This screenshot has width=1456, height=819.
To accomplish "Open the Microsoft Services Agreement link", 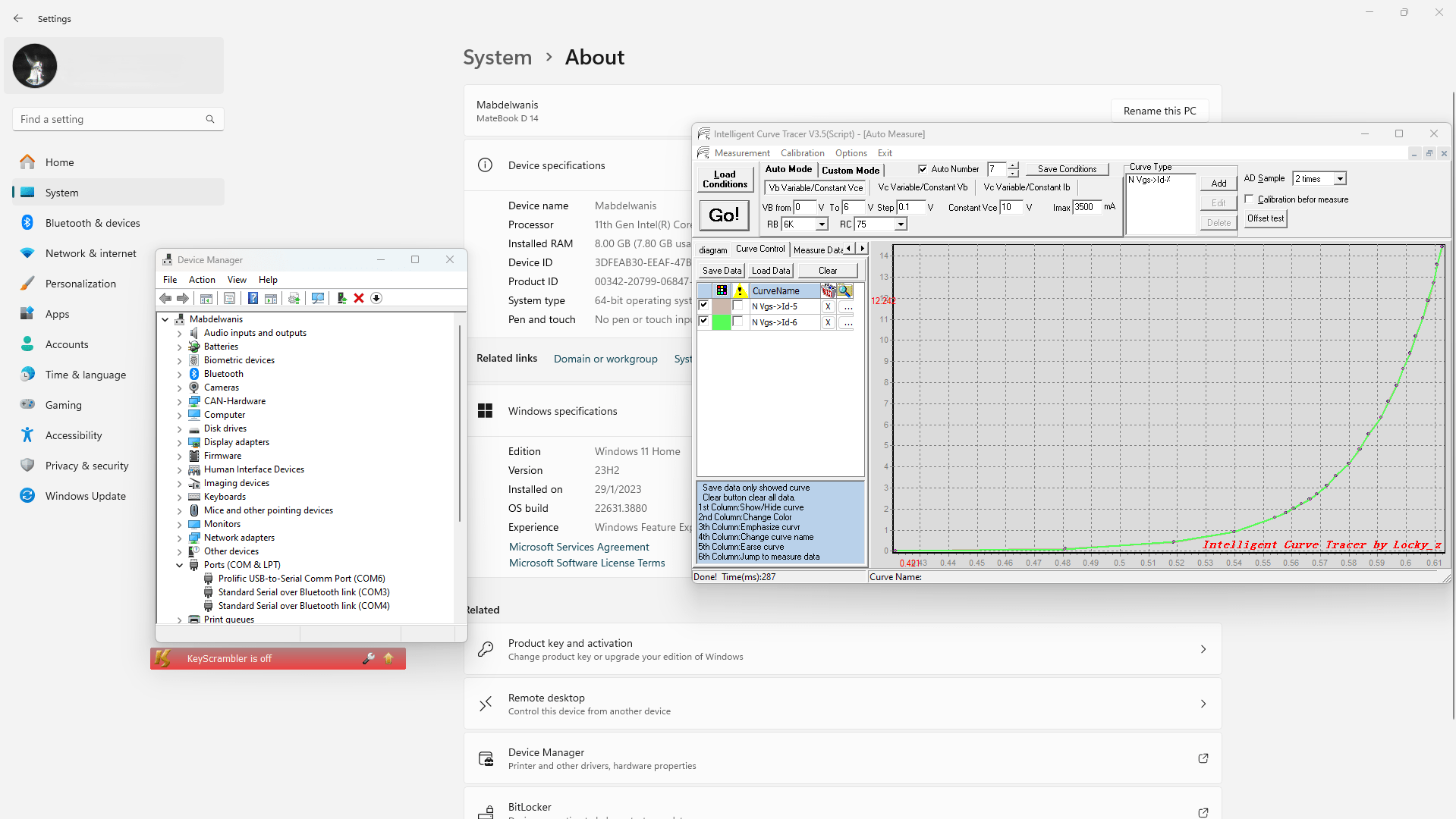I will point(579,547).
